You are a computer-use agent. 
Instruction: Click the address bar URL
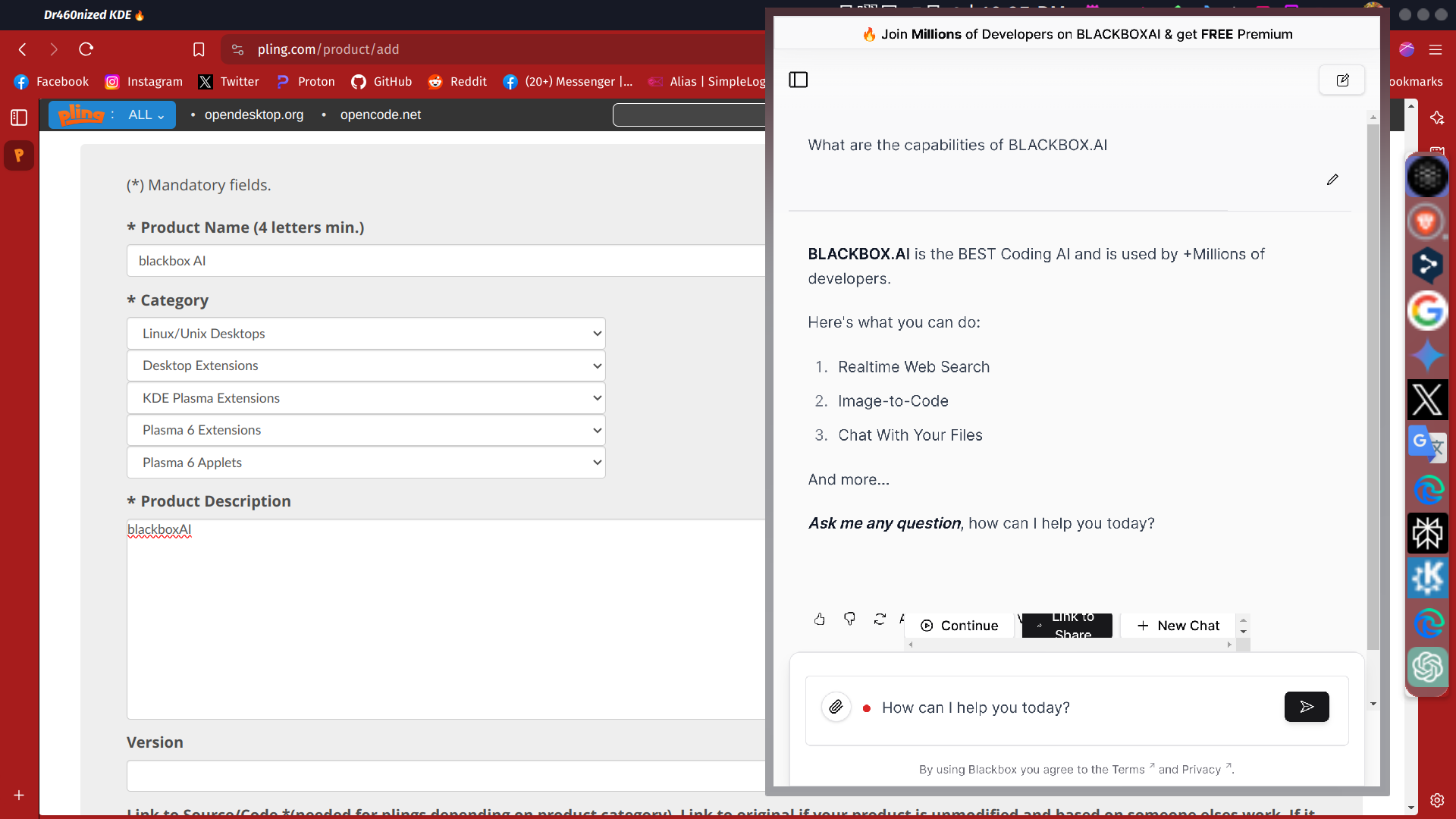click(328, 49)
